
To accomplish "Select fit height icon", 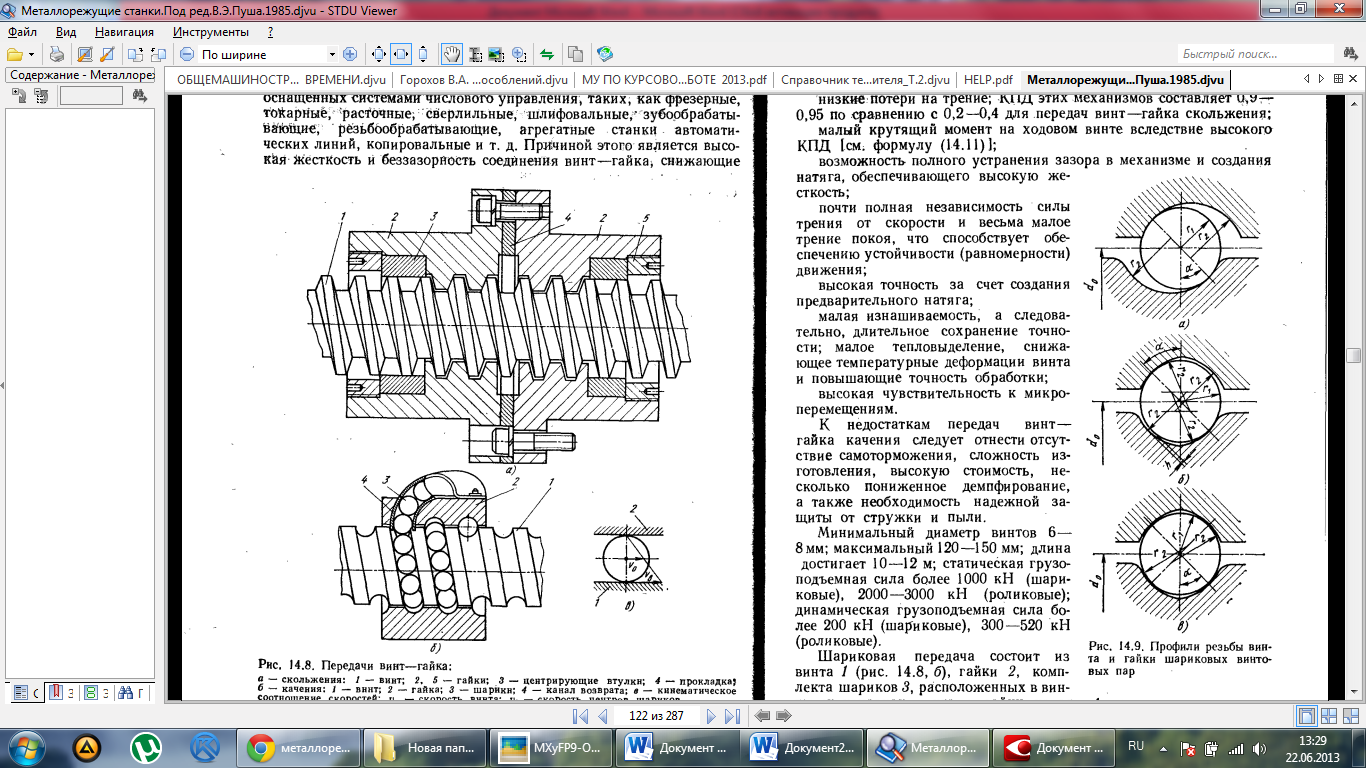I will point(423,54).
